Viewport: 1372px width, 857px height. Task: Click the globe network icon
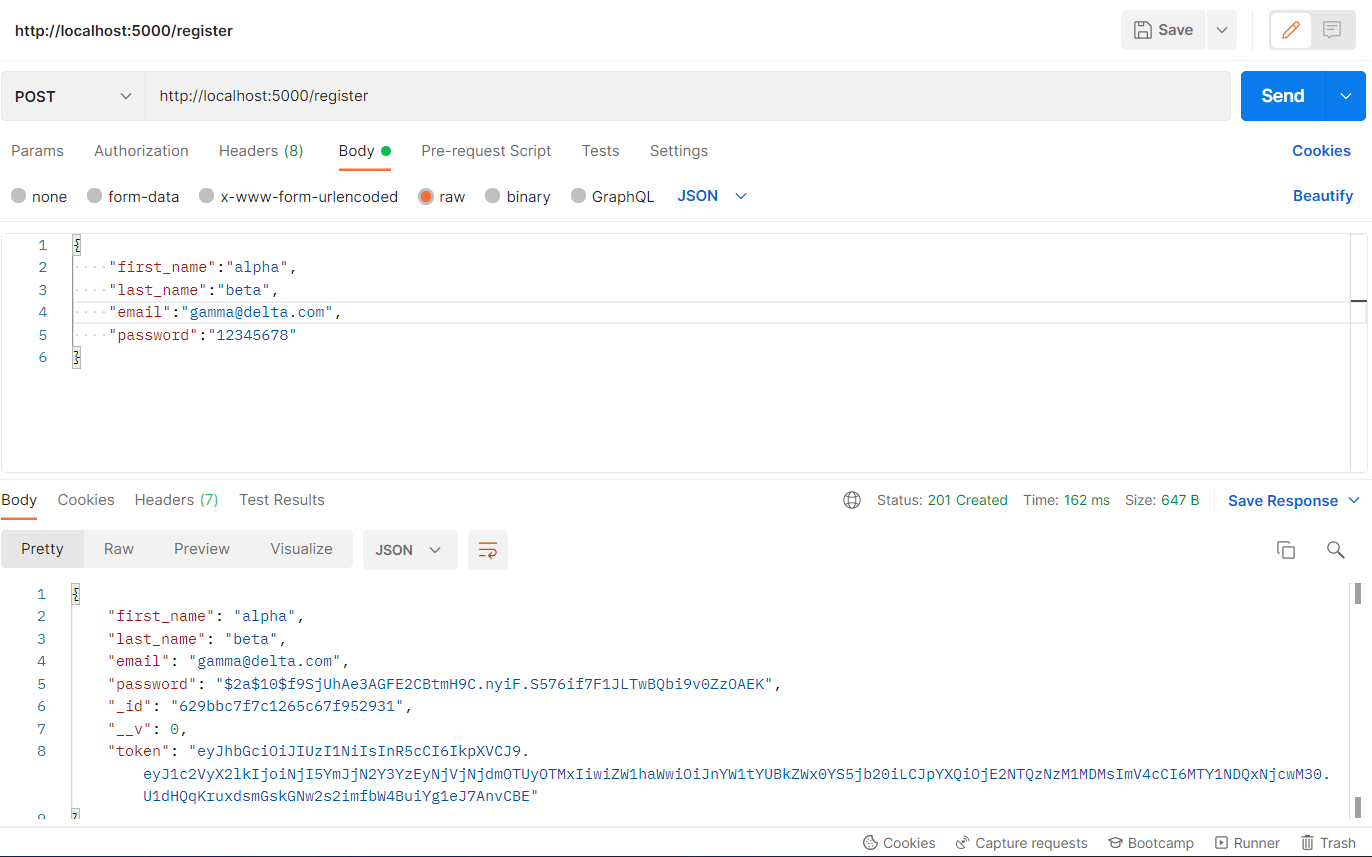[x=852, y=500]
